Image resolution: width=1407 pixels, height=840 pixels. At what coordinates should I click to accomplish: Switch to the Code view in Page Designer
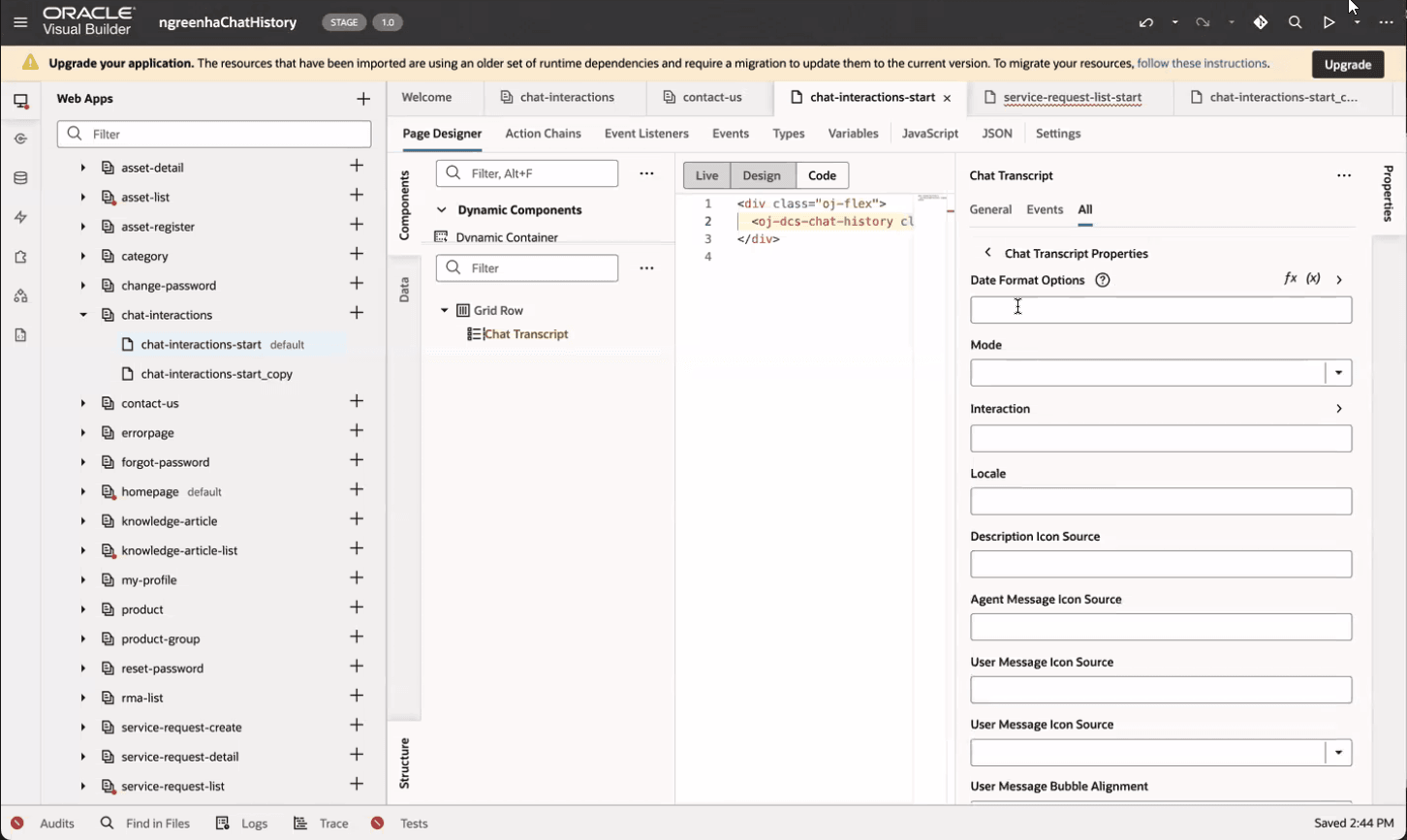pos(821,175)
